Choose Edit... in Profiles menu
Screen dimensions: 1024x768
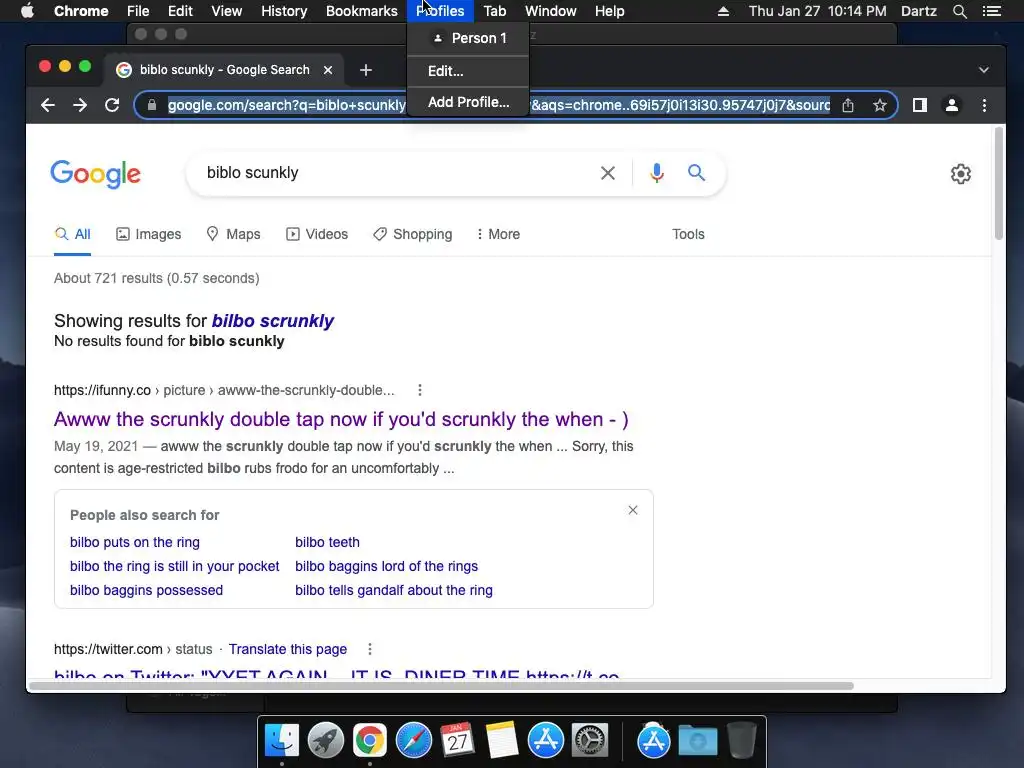468,71
